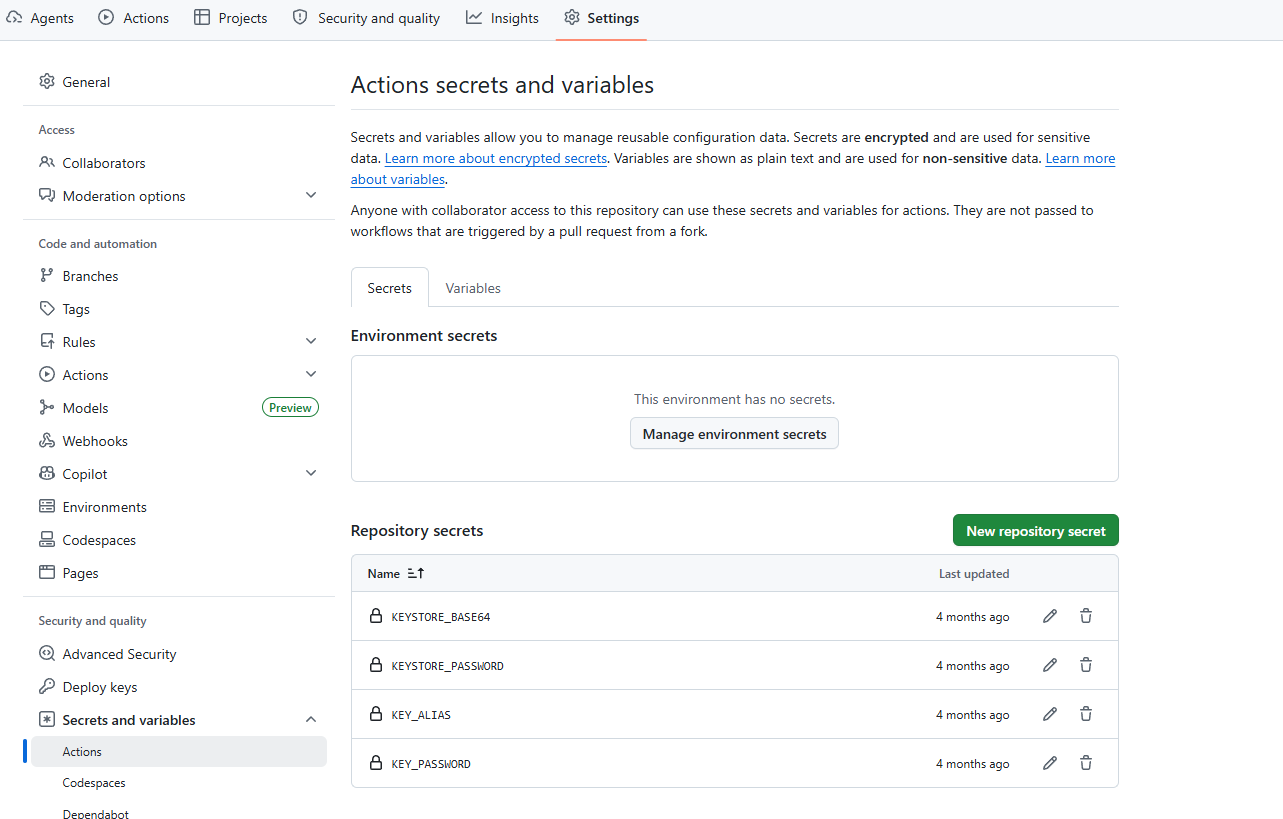
Task: Go to Codespaces settings with monitor icon
Action: 99,540
